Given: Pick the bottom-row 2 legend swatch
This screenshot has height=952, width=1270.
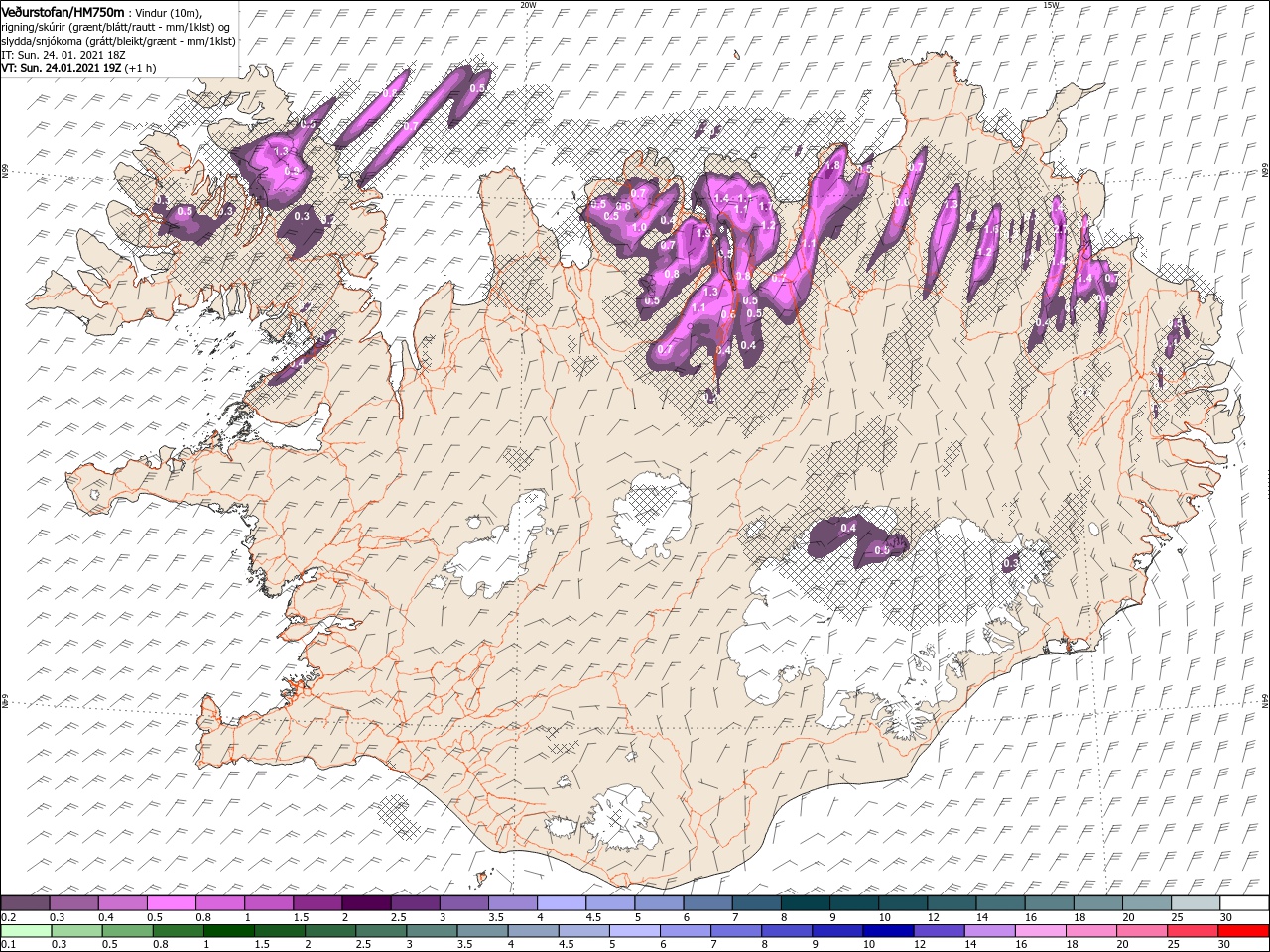Looking at the screenshot, I should [330, 931].
